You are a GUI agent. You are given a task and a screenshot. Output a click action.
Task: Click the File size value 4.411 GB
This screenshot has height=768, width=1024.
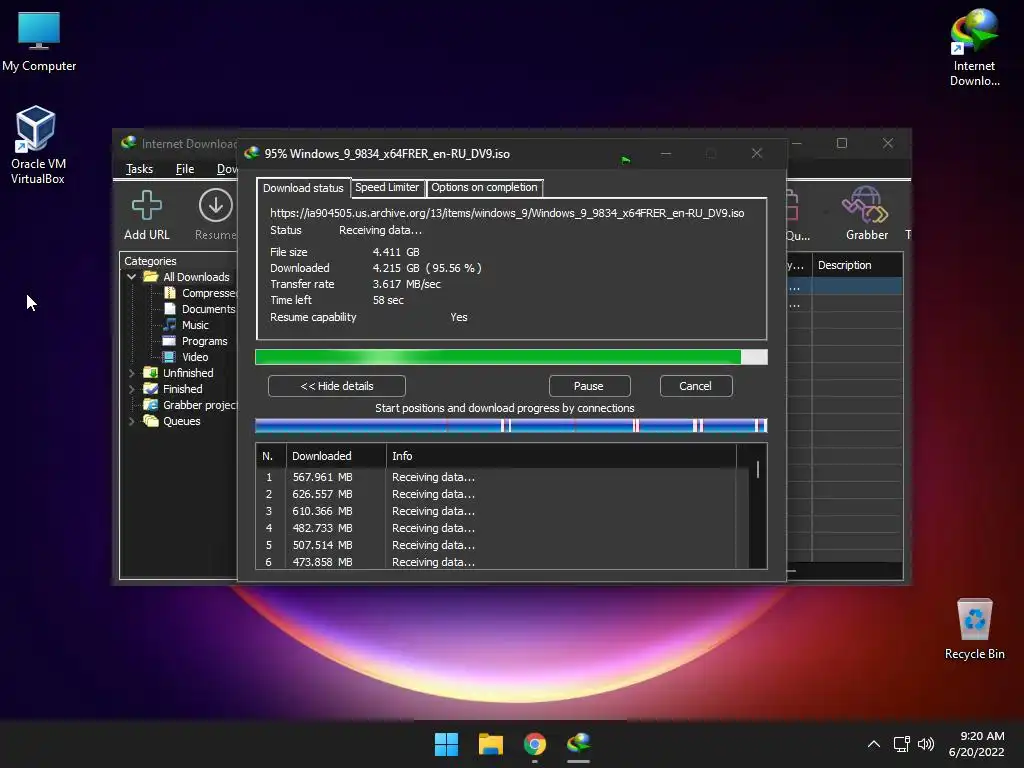coord(396,252)
